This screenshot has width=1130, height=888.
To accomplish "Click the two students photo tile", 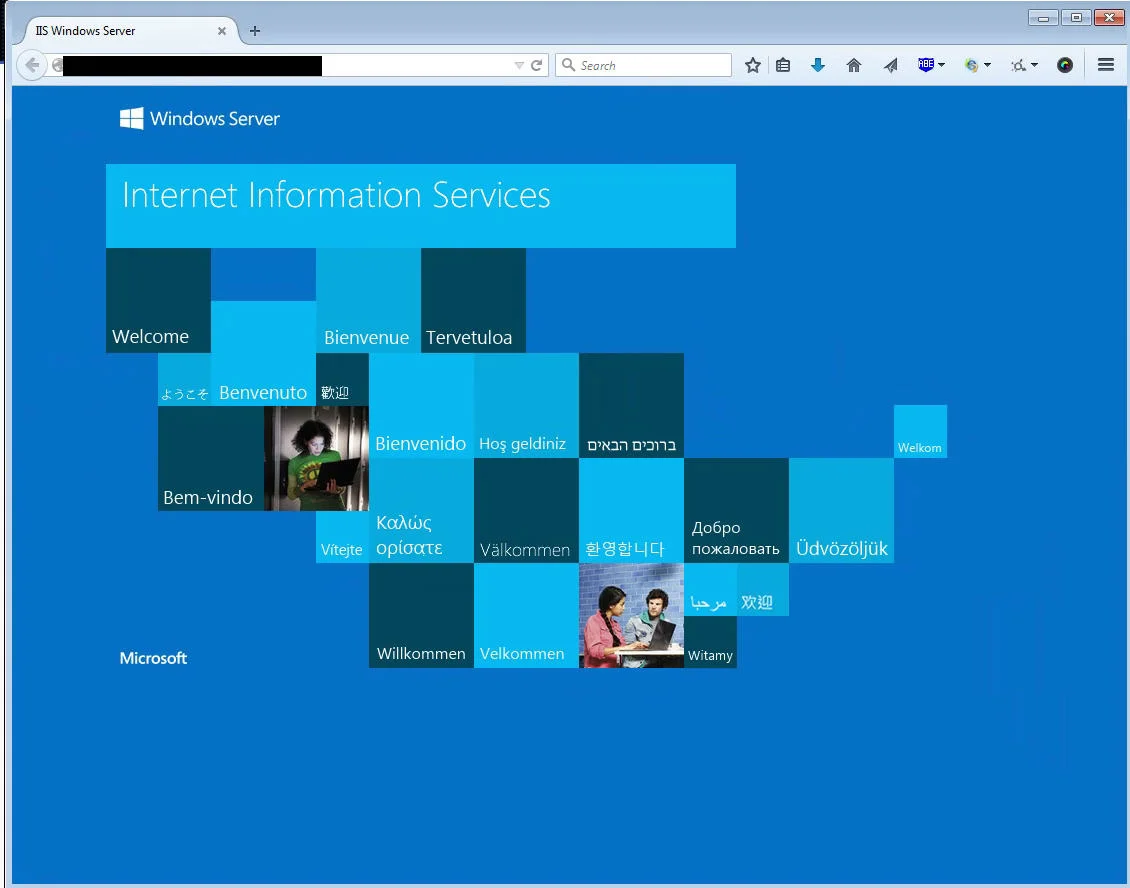I will [x=631, y=616].
